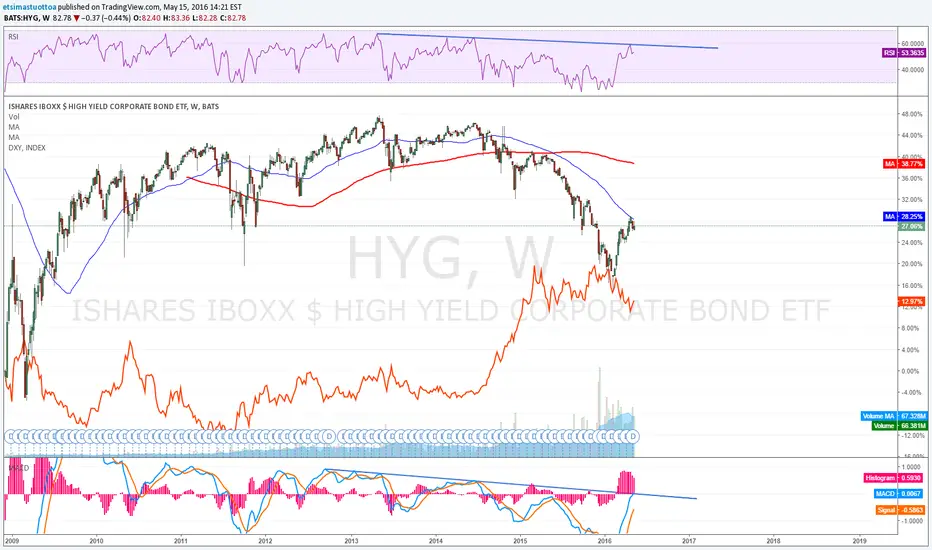Click the 2012 time axis label

[265, 541]
